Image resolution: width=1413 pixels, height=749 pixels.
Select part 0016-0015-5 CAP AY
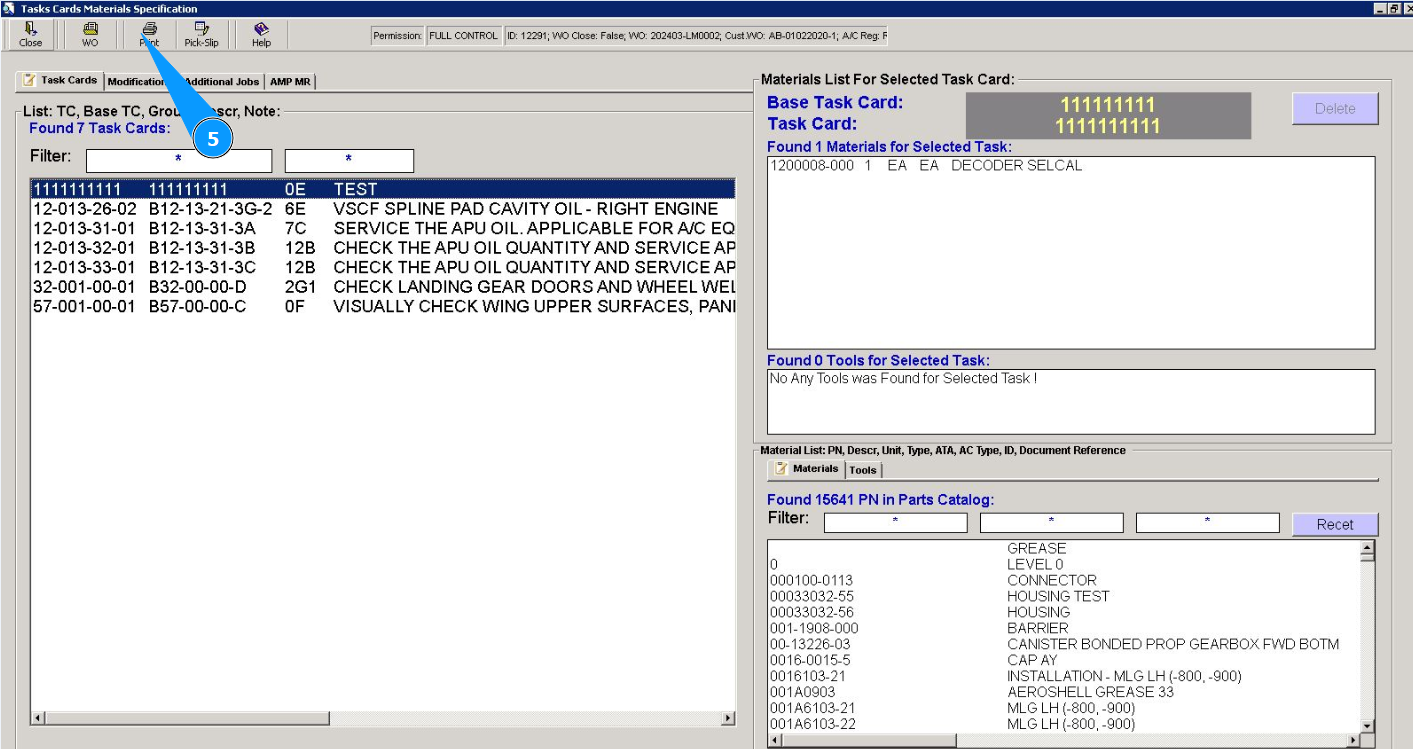(x=1064, y=660)
